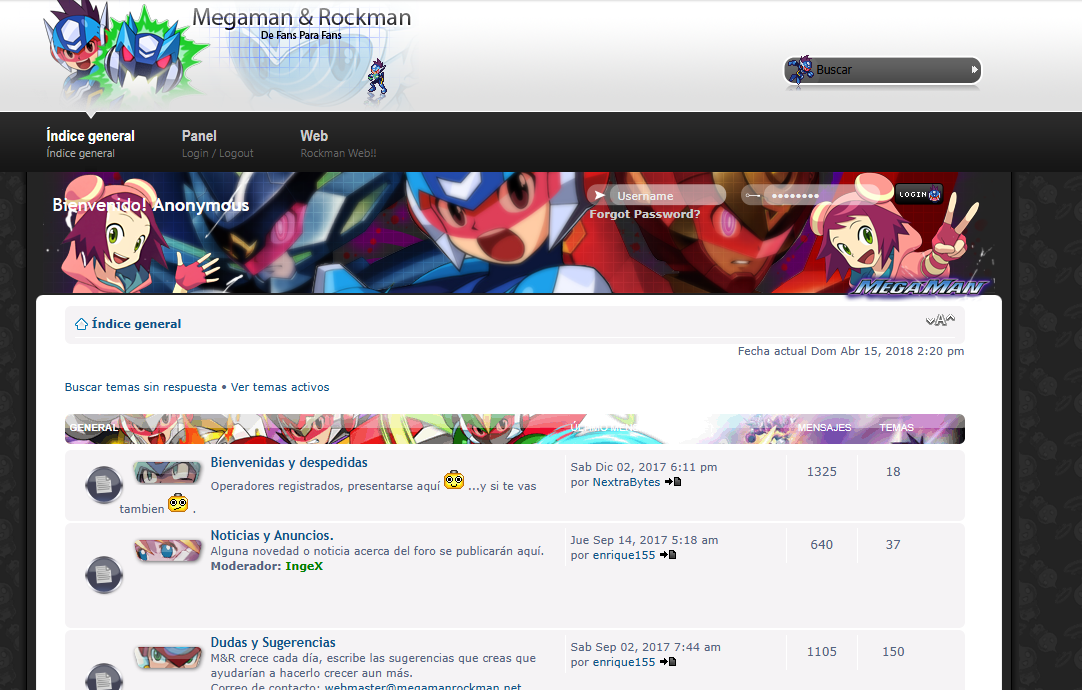Open the Forgot Password? link
The height and width of the screenshot is (690, 1082).
644,214
